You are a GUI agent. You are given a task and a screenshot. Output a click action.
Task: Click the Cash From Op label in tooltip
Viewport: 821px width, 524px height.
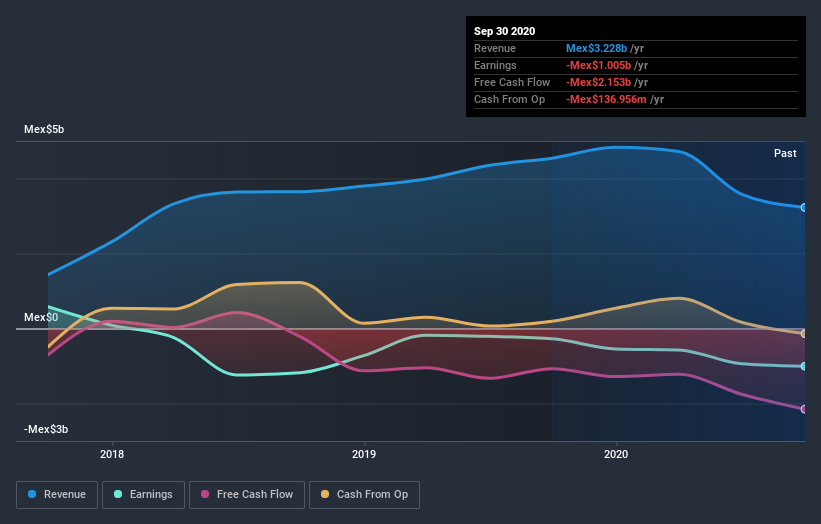pyautogui.click(x=509, y=99)
